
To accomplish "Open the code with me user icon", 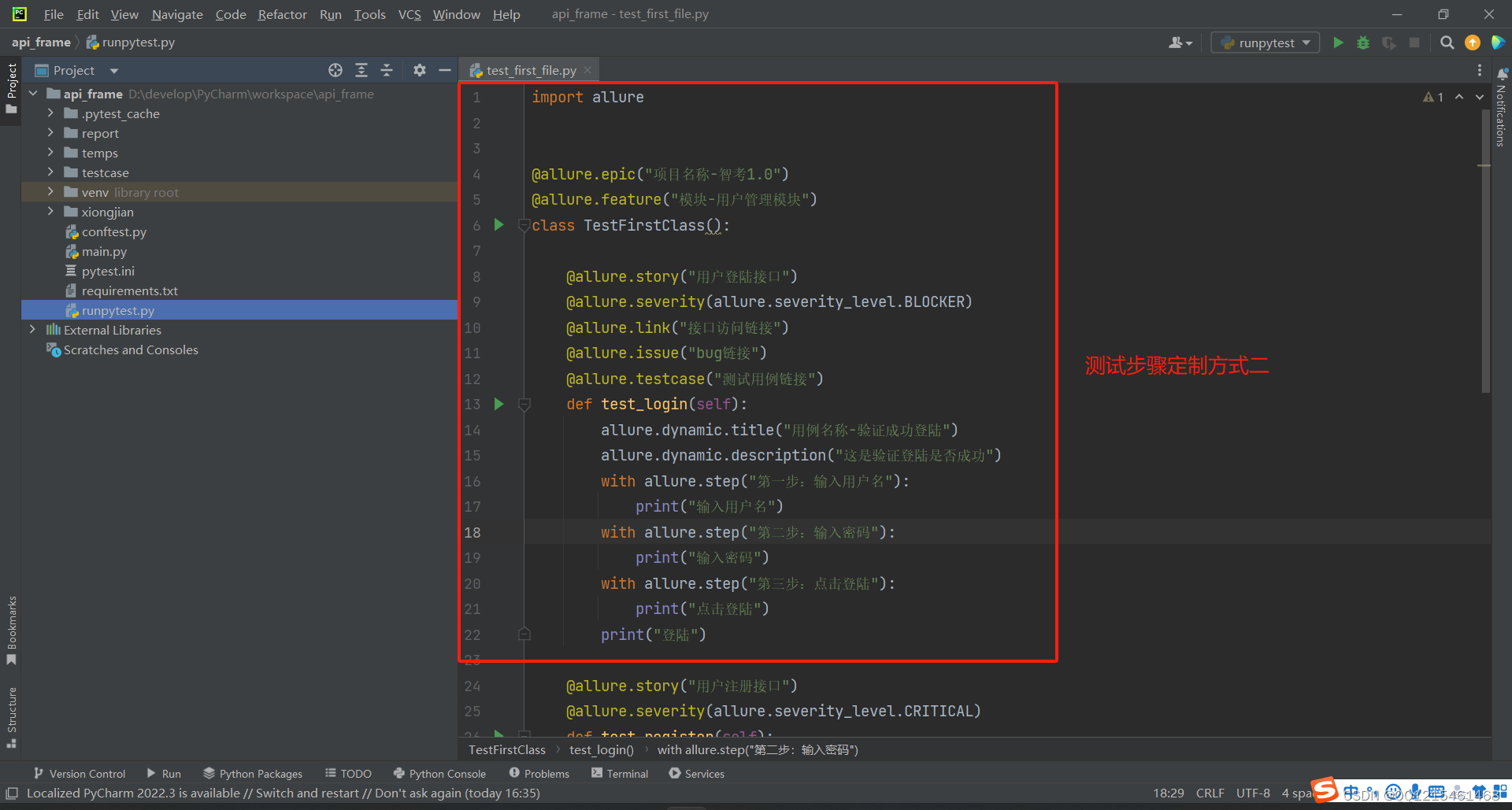I will (x=1180, y=43).
